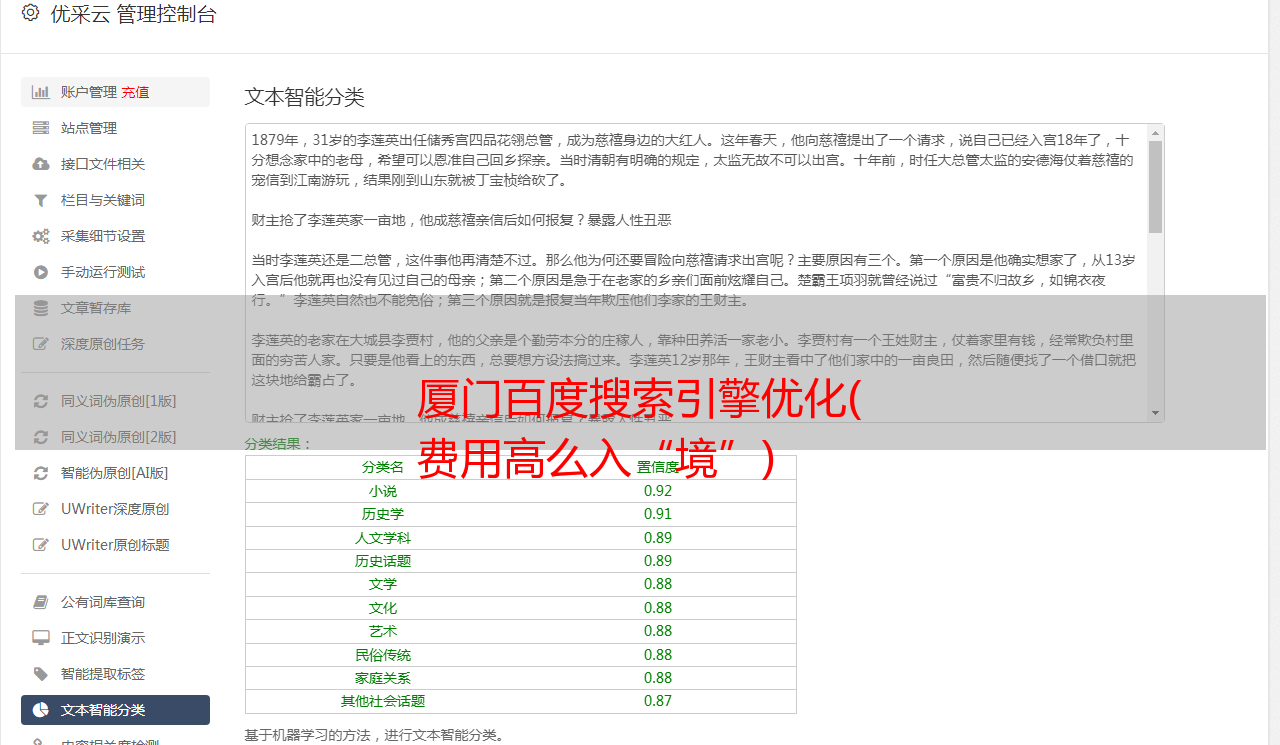Open 采集细节设置 settings
The image size is (1280, 745).
tap(115, 236)
